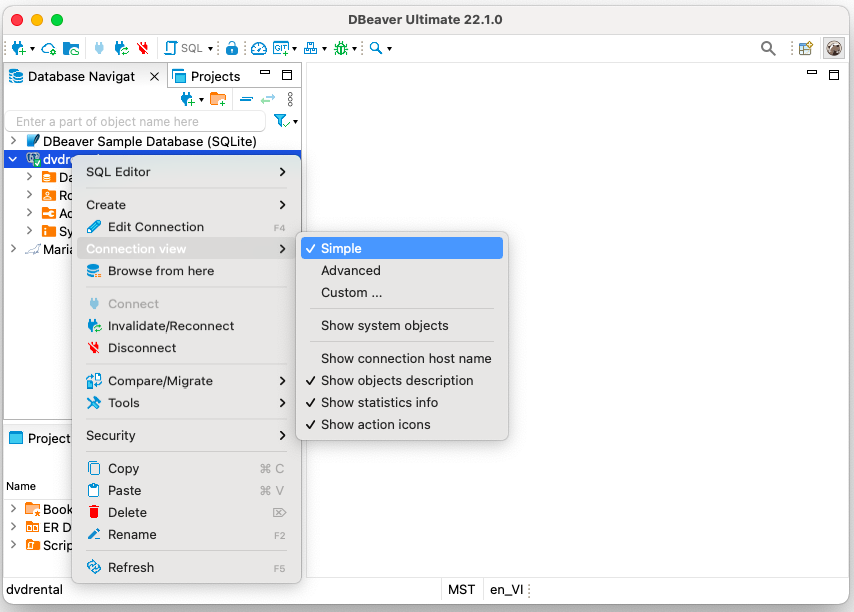This screenshot has width=854, height=612.
Task: Enable Show connection host name
Action: [x=402, y=358]
